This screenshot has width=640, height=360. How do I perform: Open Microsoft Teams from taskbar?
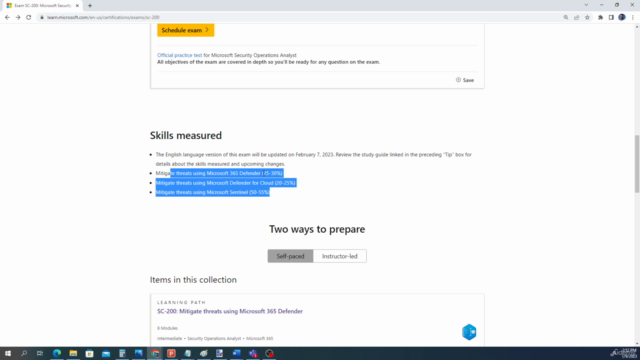[253, 353]
